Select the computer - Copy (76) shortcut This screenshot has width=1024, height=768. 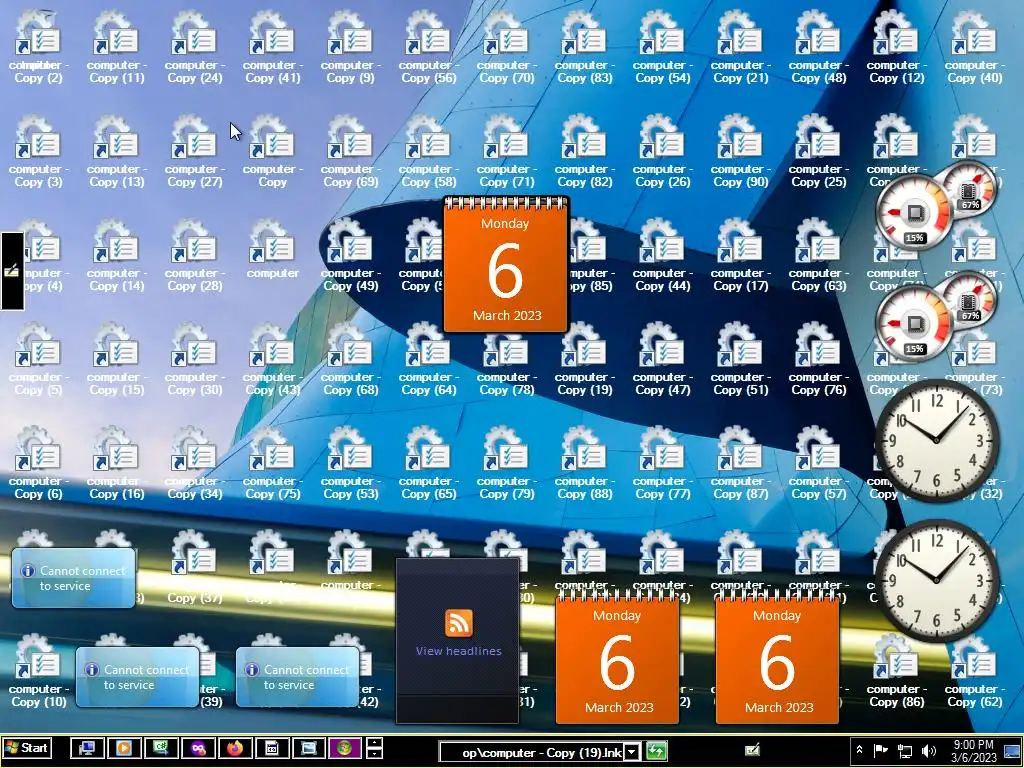[819, 360]
